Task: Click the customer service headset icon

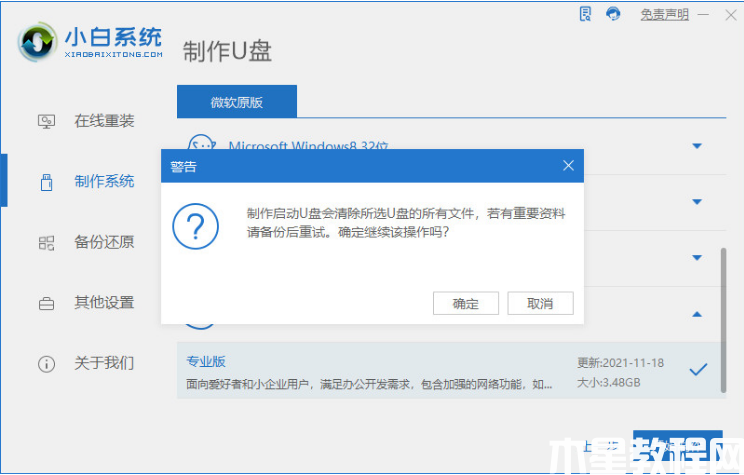Action: click(613, 14)
